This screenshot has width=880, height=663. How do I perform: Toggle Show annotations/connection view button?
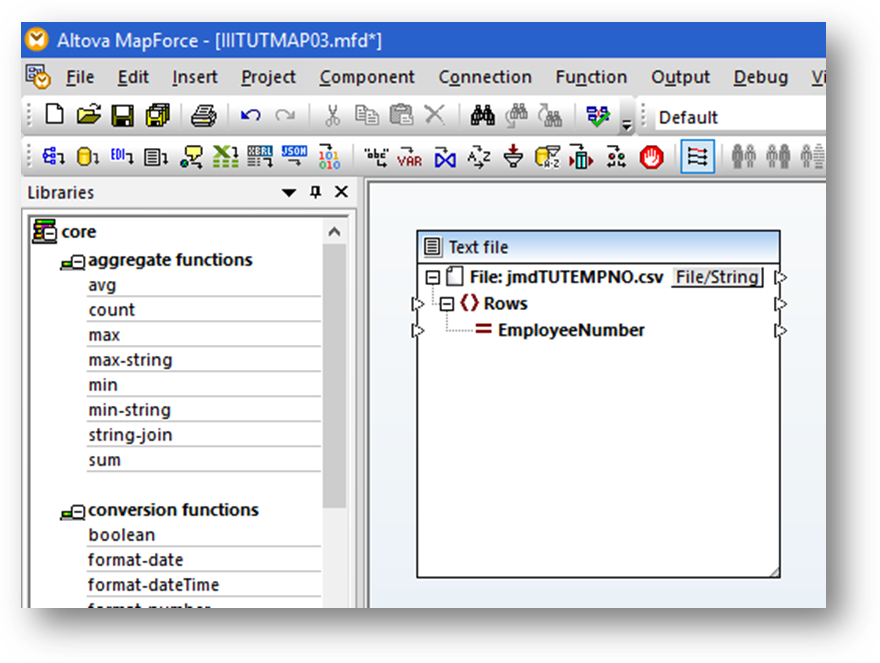pyautogui.click(x=697, y=157)
